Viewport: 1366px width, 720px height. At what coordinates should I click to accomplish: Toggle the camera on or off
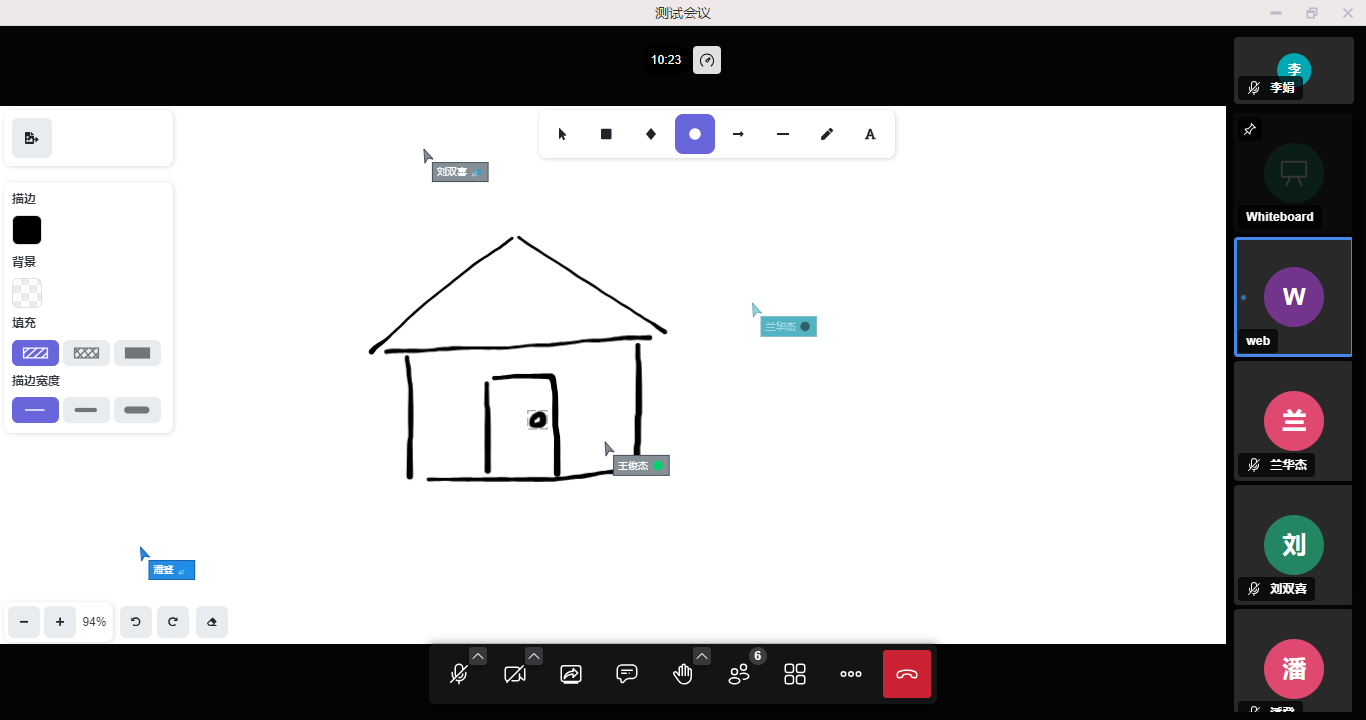coord(515,674)
